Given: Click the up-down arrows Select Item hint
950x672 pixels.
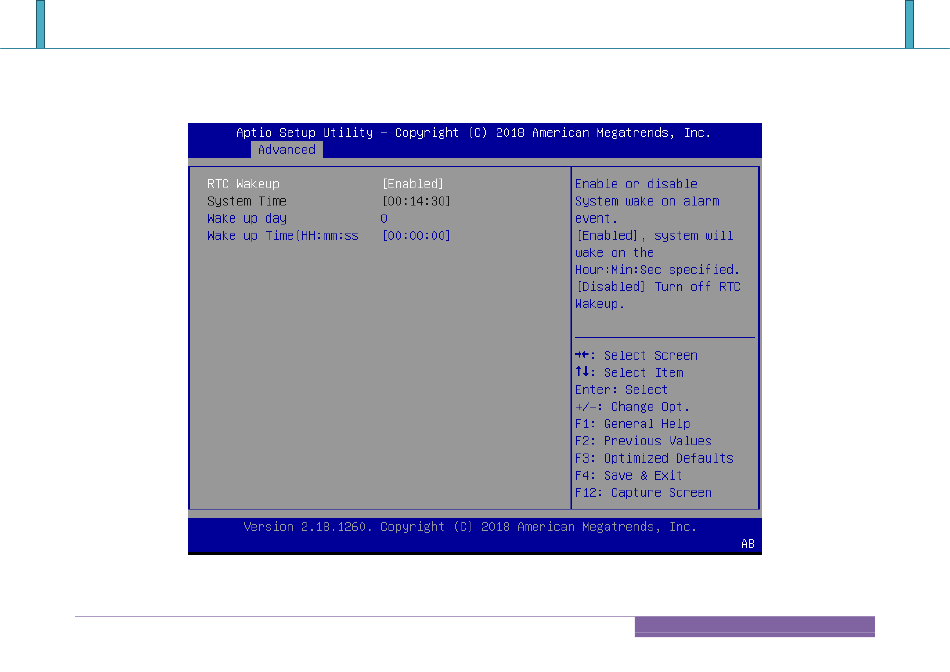Looking at the screenshot, I should [x=629, y=373].
